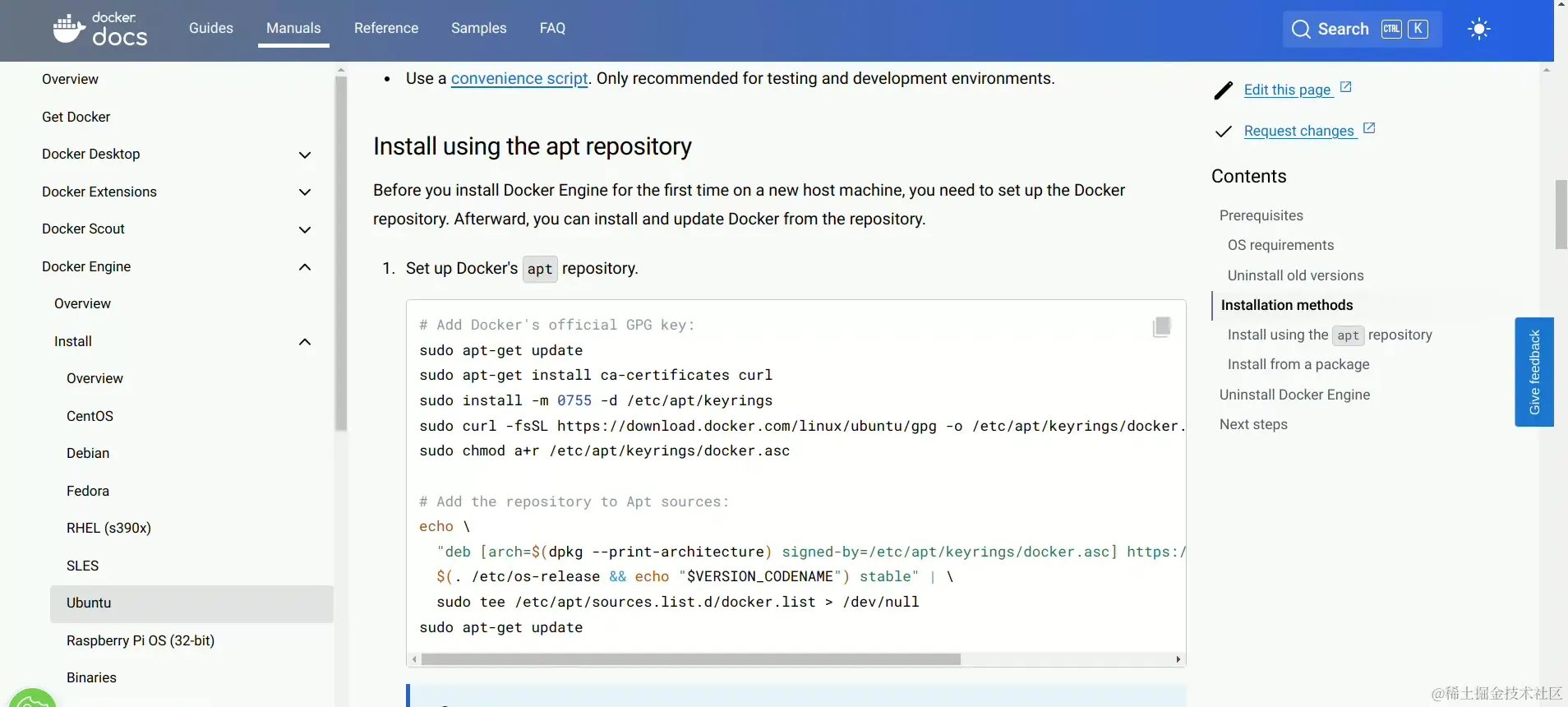Image resolution: width=1568 pixels, height=707 pixels.
Task: Jump to Uninstall Docker Engine in Contents
Action: (1295, 395)
